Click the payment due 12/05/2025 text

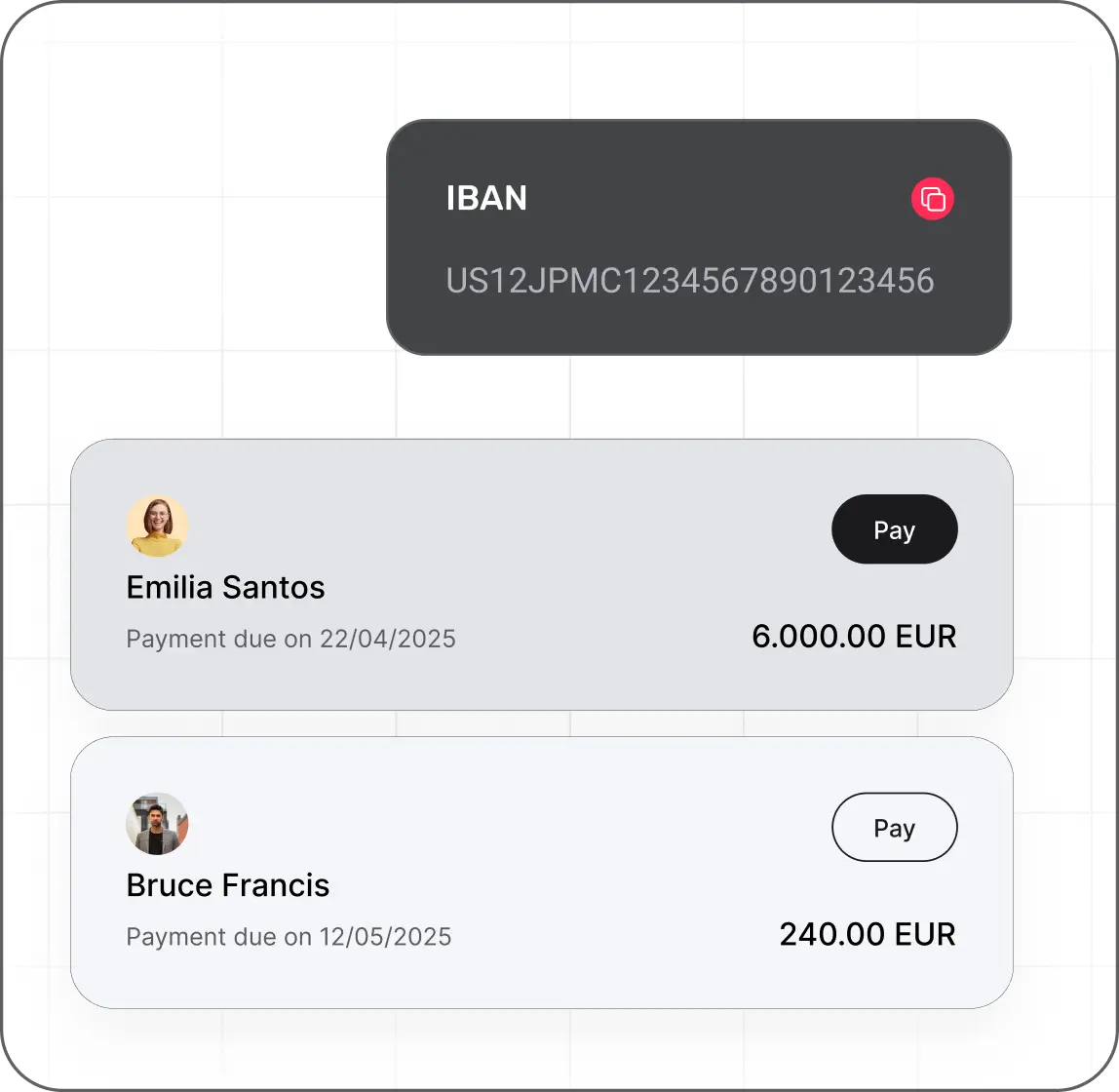click(x=289, y=937)
